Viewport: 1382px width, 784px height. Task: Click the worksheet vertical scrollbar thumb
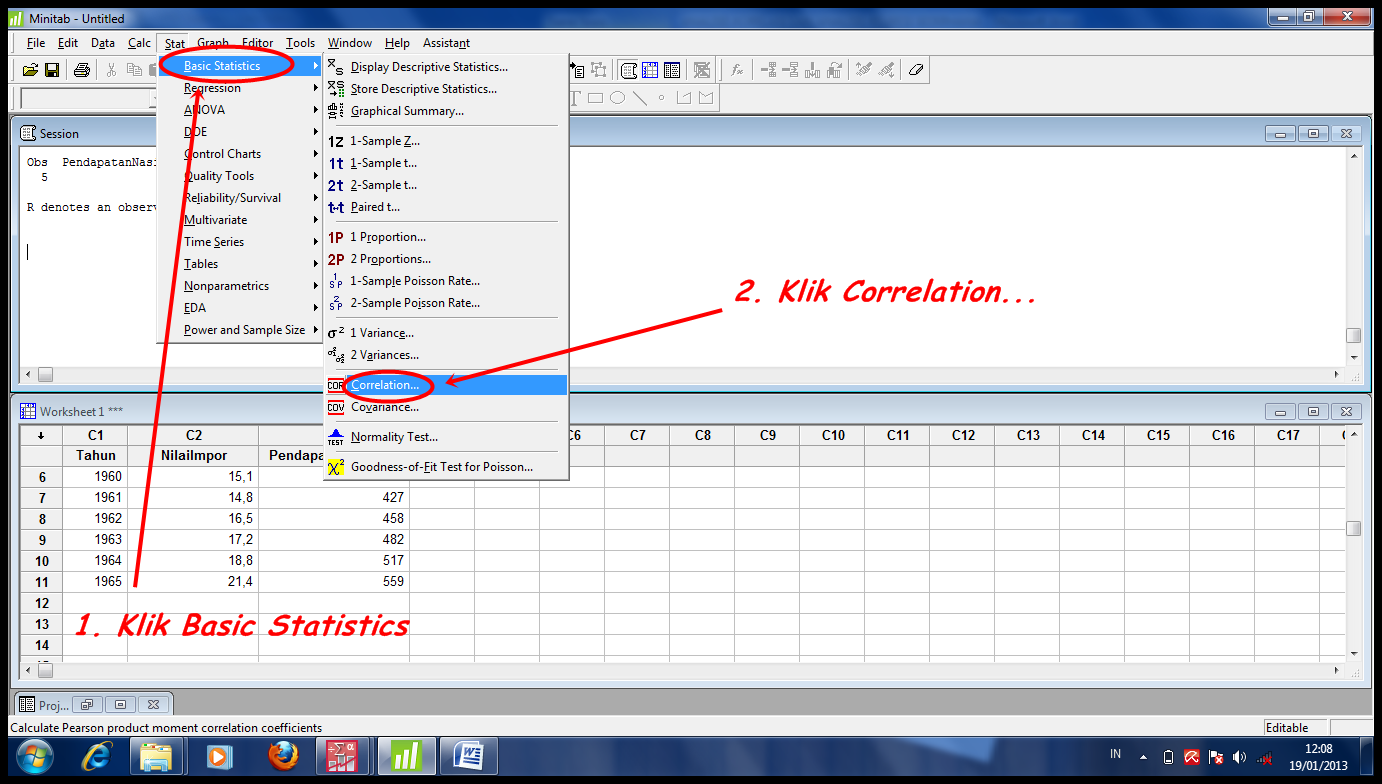click(x=1353, y=529)
